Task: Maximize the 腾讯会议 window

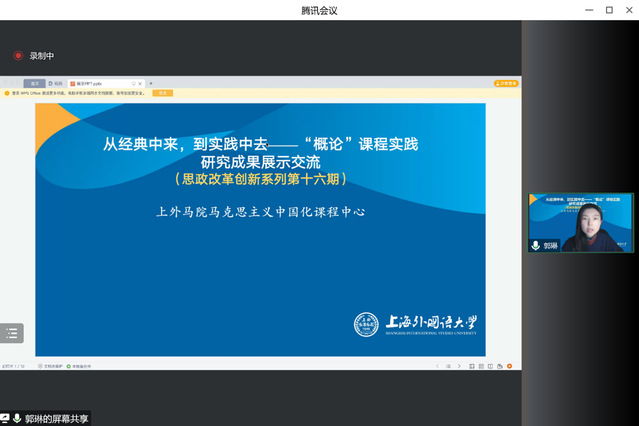Action: pos(608,10)
